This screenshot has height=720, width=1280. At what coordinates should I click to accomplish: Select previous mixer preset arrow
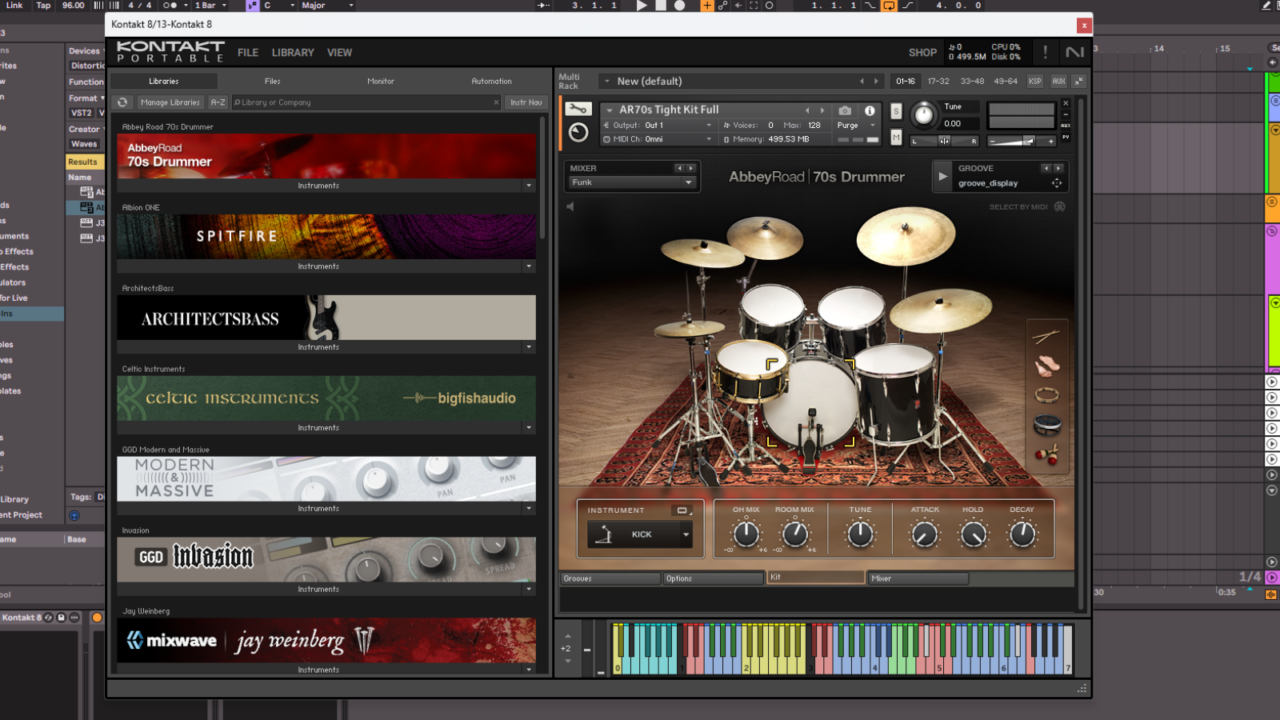[x=679, y=169]
